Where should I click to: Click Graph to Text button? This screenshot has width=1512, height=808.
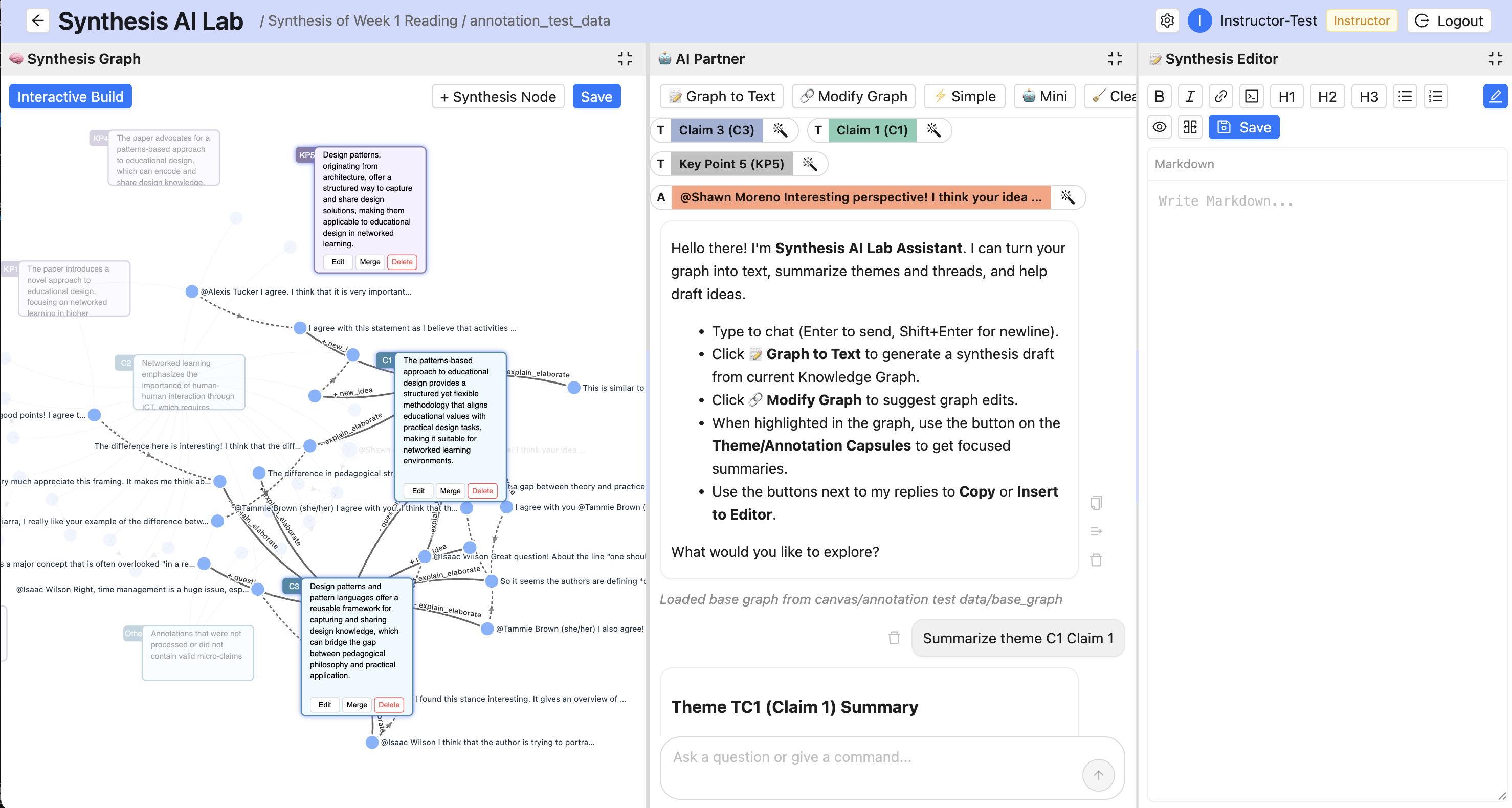[722, 96]
